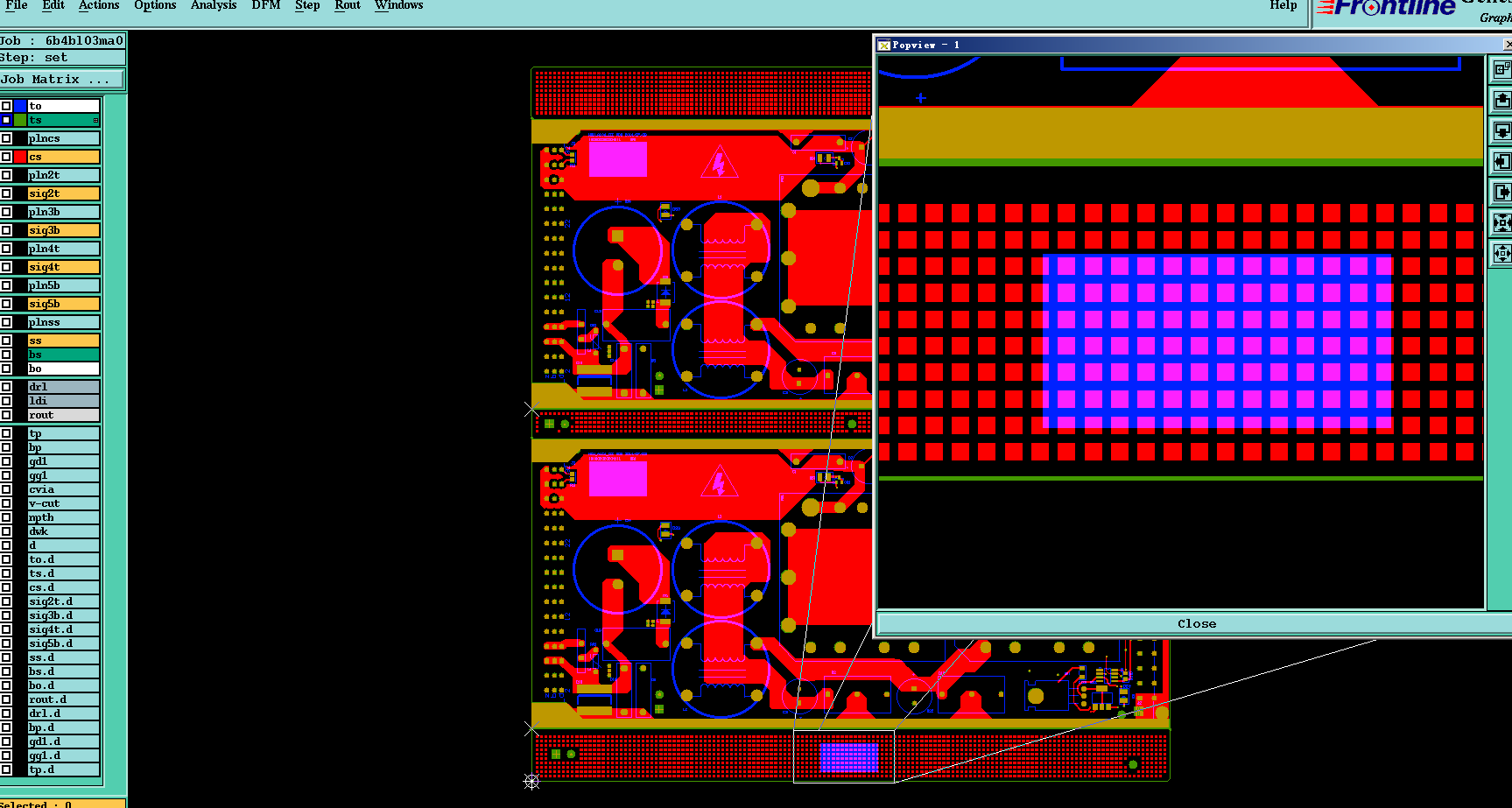Toggle the checkbox for layer 'plncs'

(6, 138)
